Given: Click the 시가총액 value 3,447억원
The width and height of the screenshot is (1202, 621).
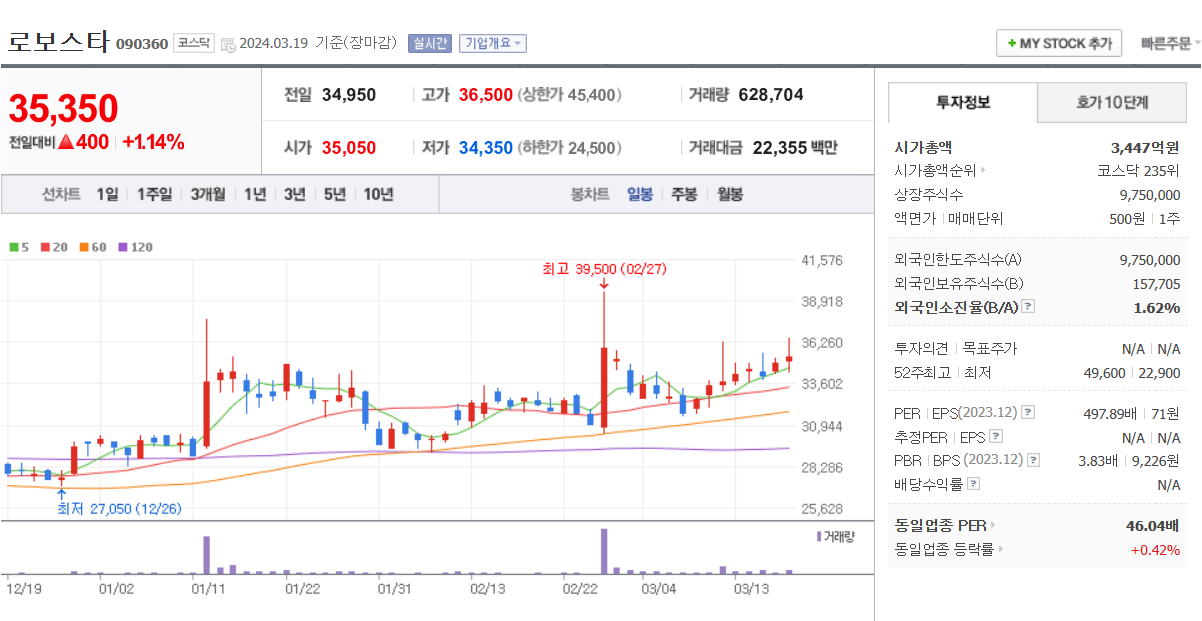Looking at the screenshot, I should (1145, 147).
